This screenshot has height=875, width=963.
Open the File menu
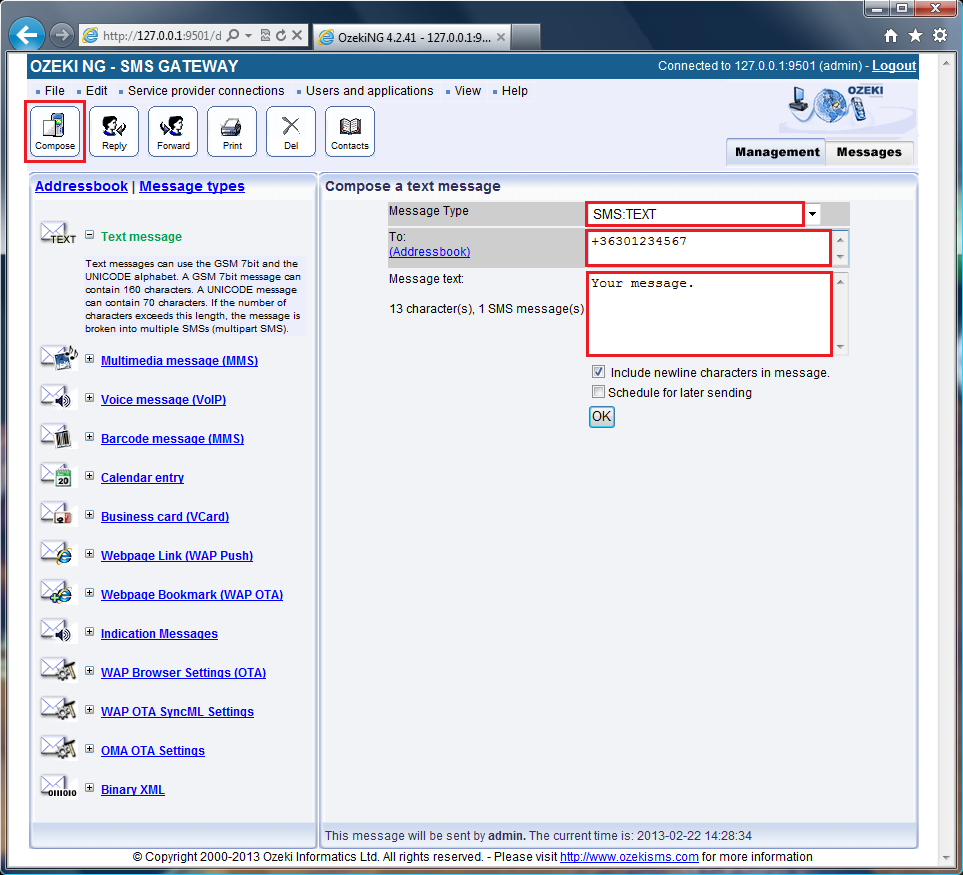tap(54, 91)
